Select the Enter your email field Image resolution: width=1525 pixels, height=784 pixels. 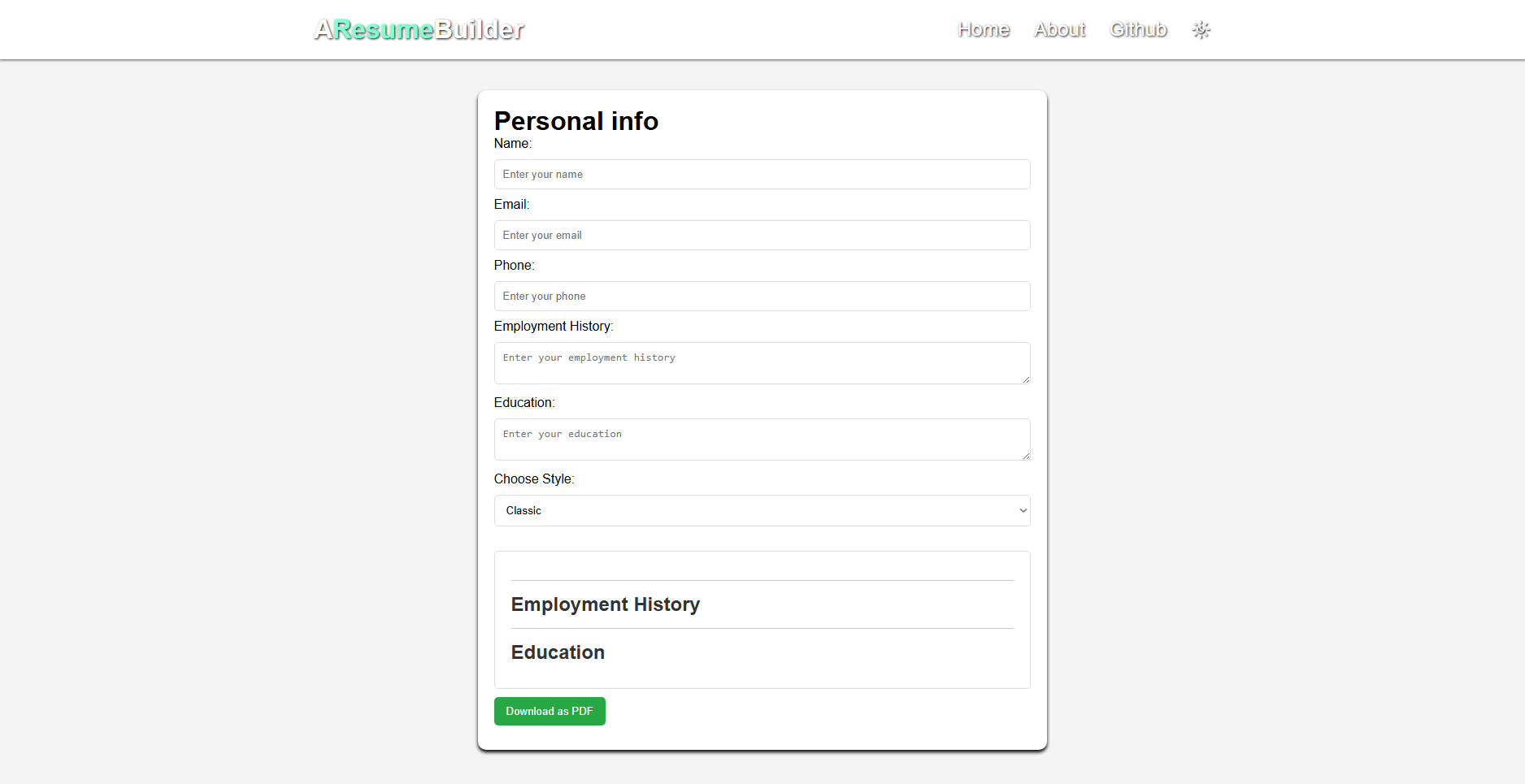(762, 236)
